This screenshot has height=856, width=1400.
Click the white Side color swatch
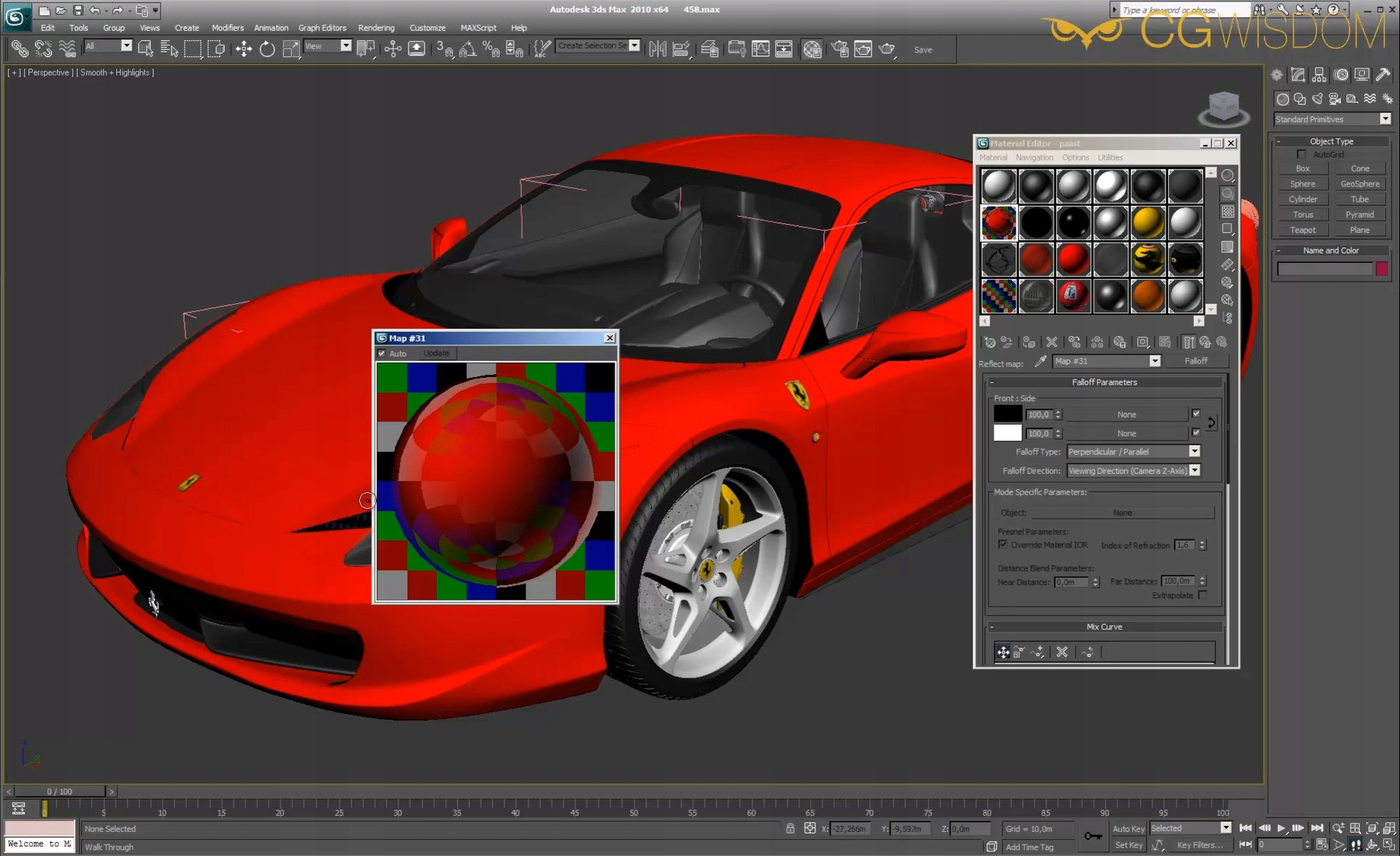tap(1007, 433)
